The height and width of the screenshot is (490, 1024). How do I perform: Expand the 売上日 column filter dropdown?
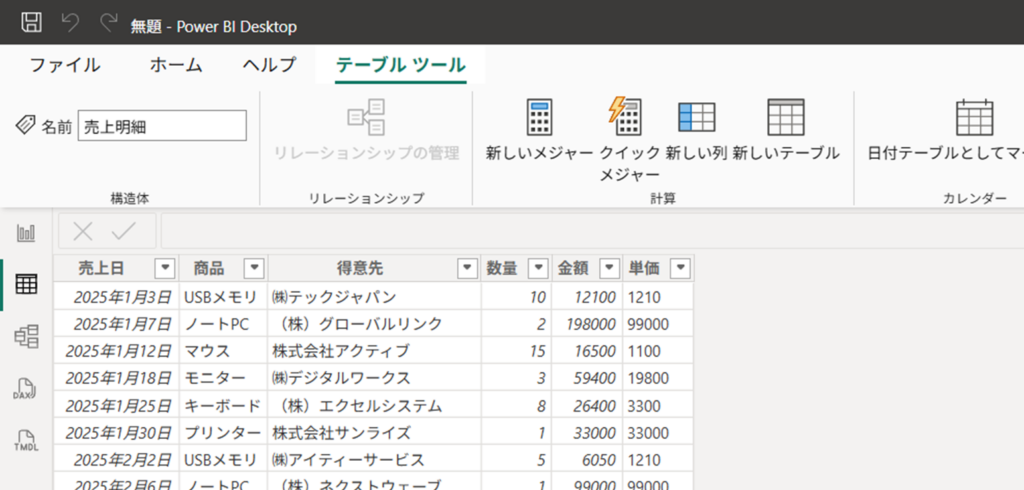(165, 268)
